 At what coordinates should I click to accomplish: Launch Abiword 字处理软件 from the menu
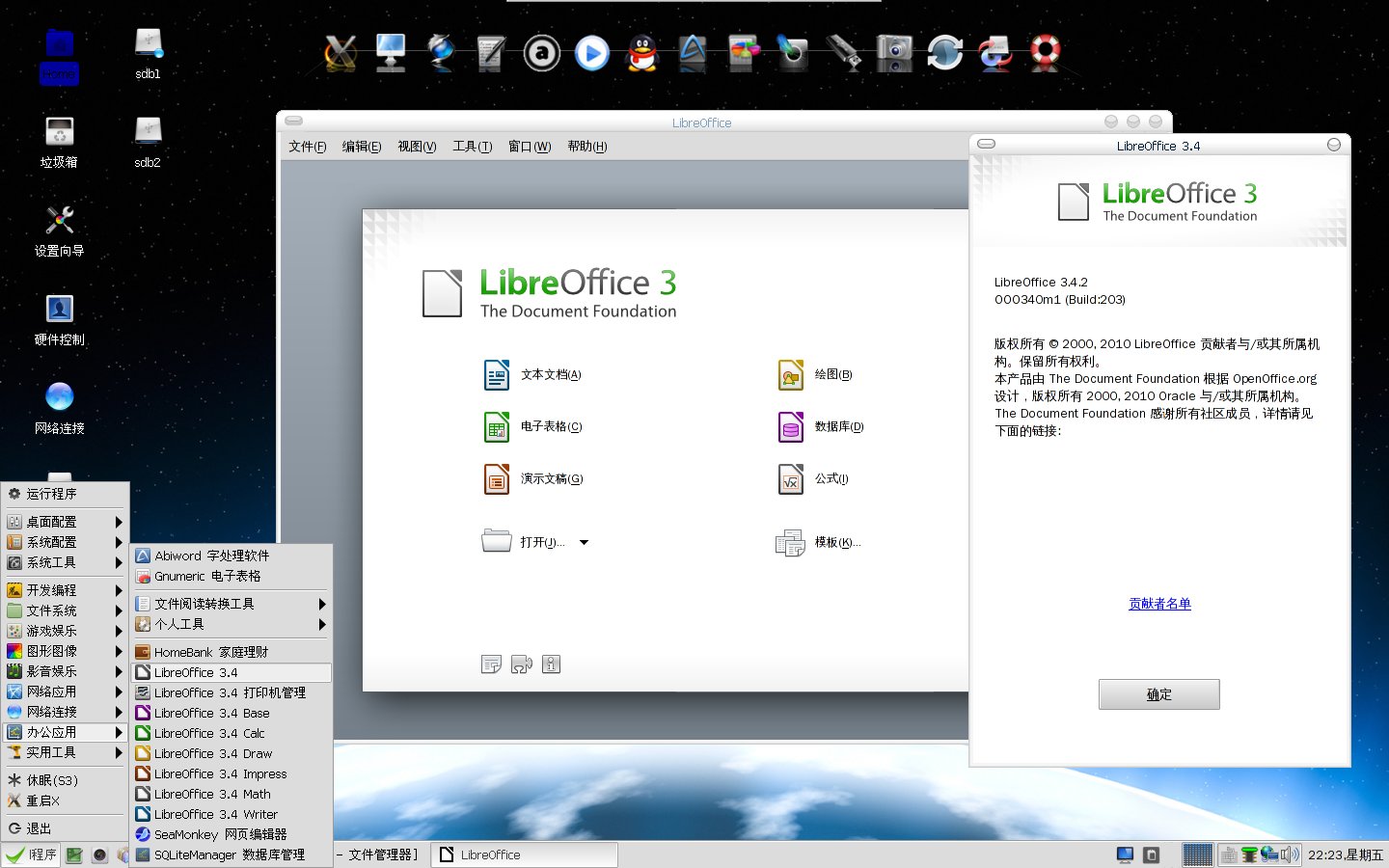(x=231, y=556)
